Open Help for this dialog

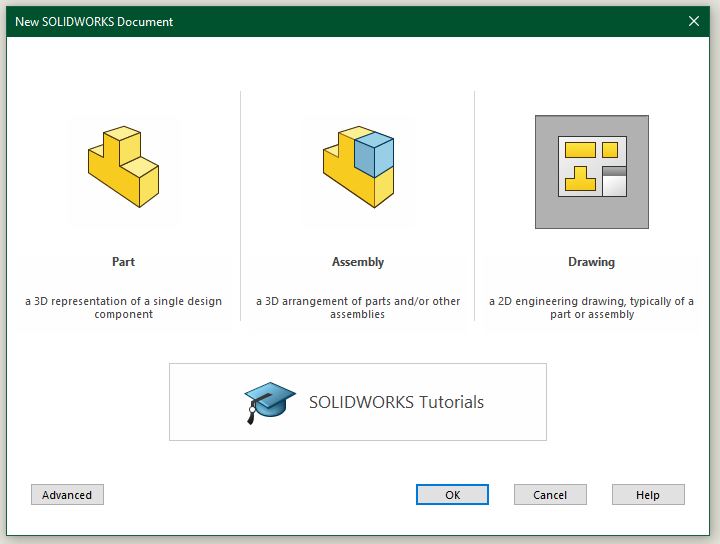pyautogui.click(x=648, y=495)
